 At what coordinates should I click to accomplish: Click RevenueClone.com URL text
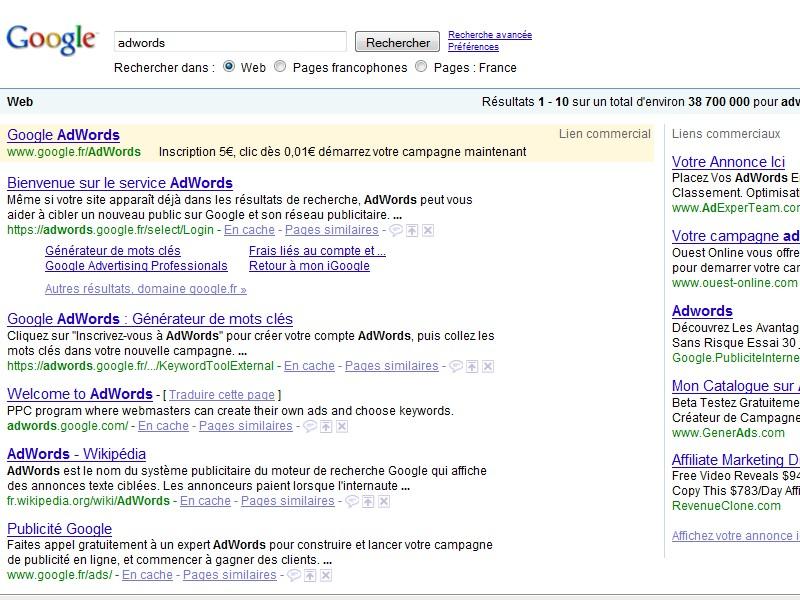726,506
